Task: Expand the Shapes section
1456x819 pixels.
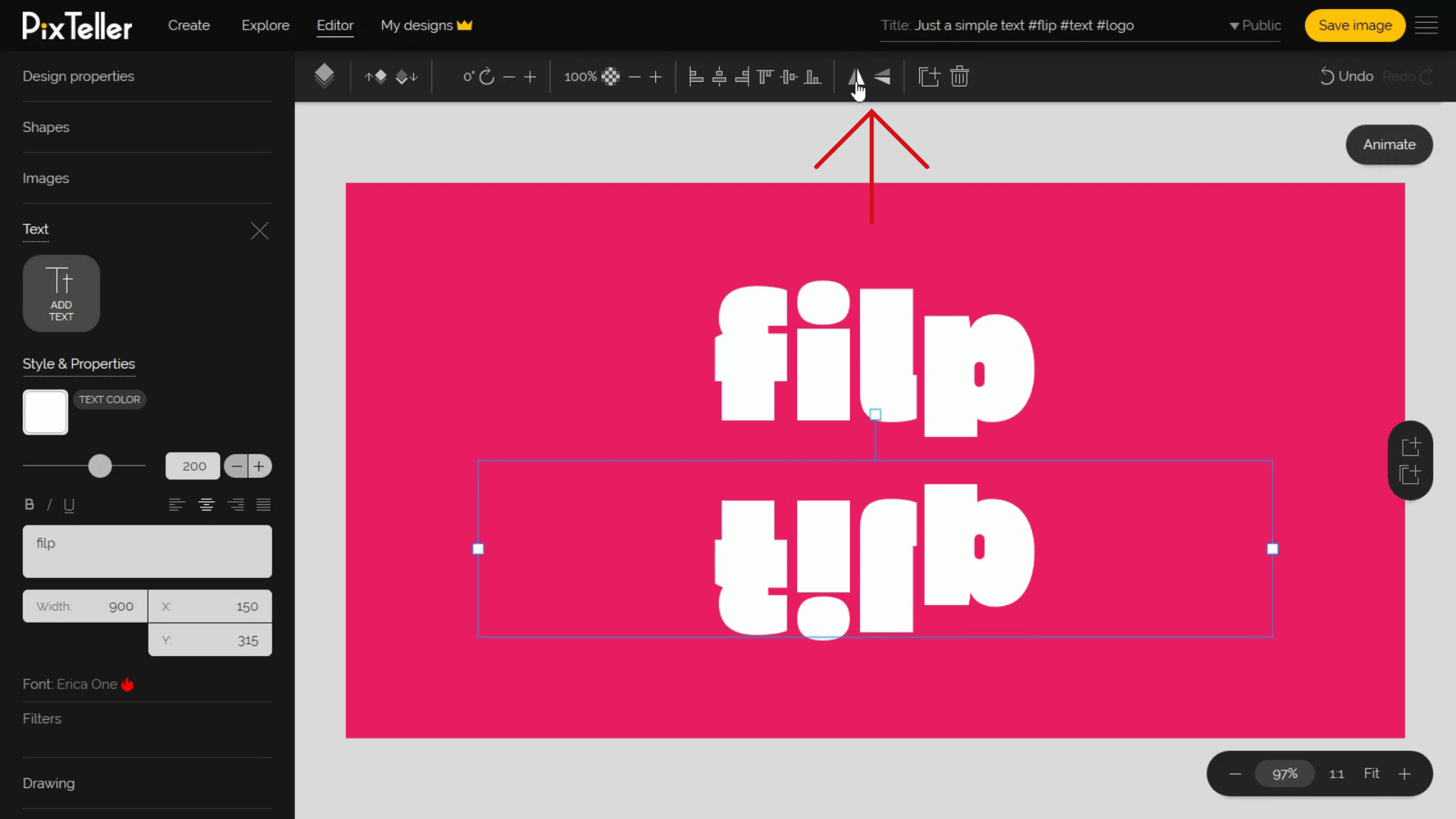Action: 45,127
